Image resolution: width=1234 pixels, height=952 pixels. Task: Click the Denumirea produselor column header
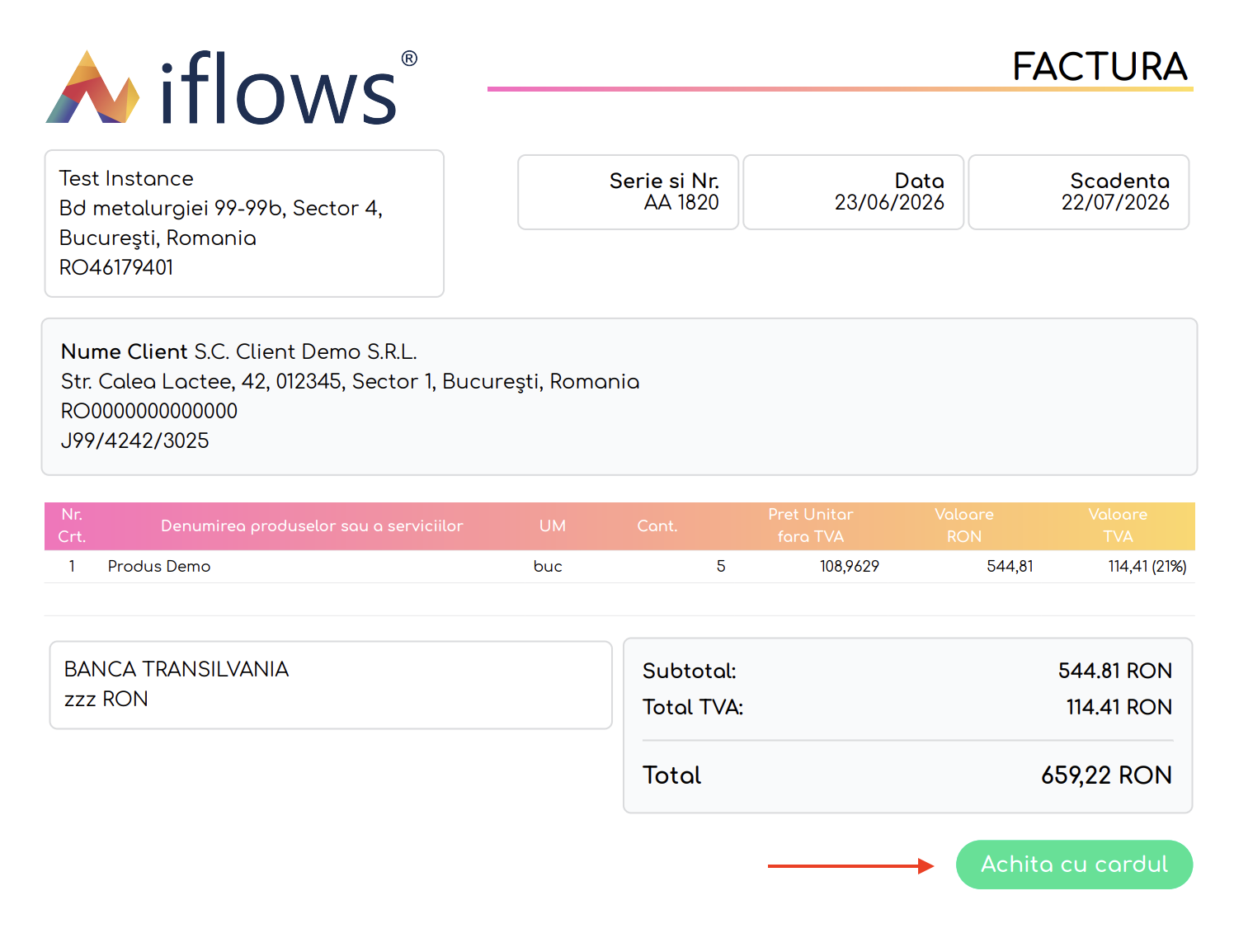point(312,525)
